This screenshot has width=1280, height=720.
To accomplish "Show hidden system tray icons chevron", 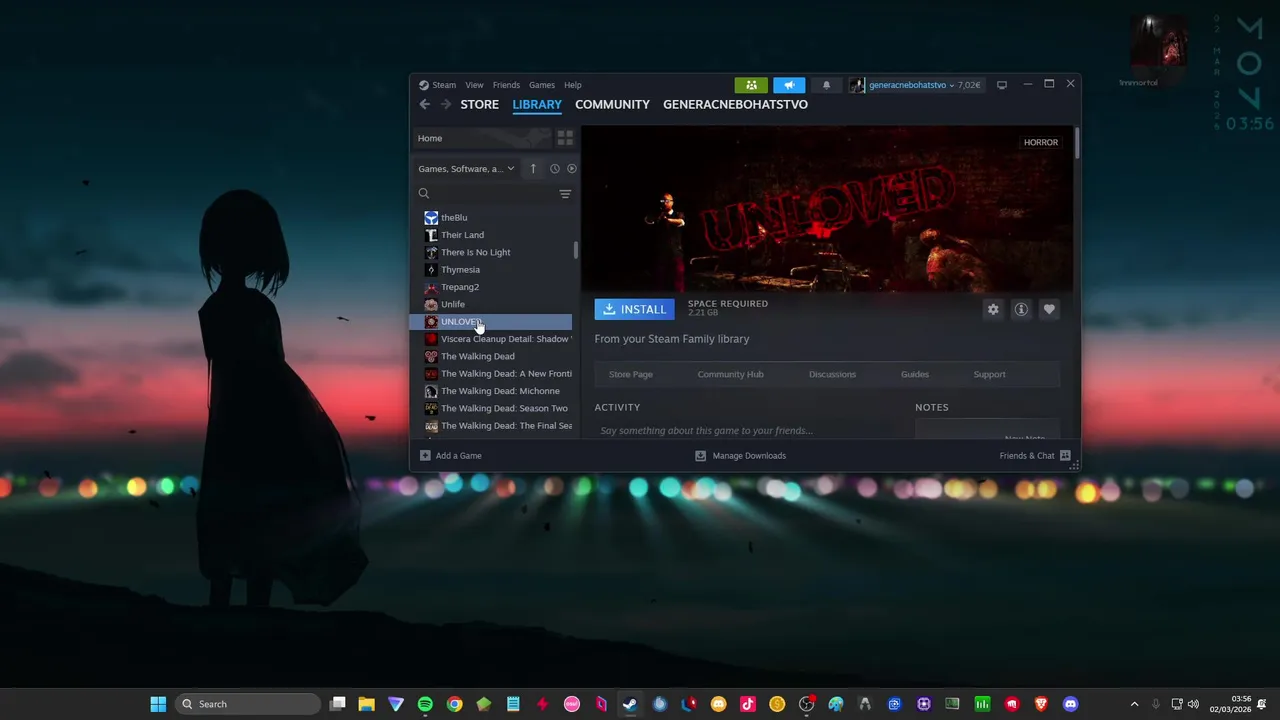I will click(1134, 704).
